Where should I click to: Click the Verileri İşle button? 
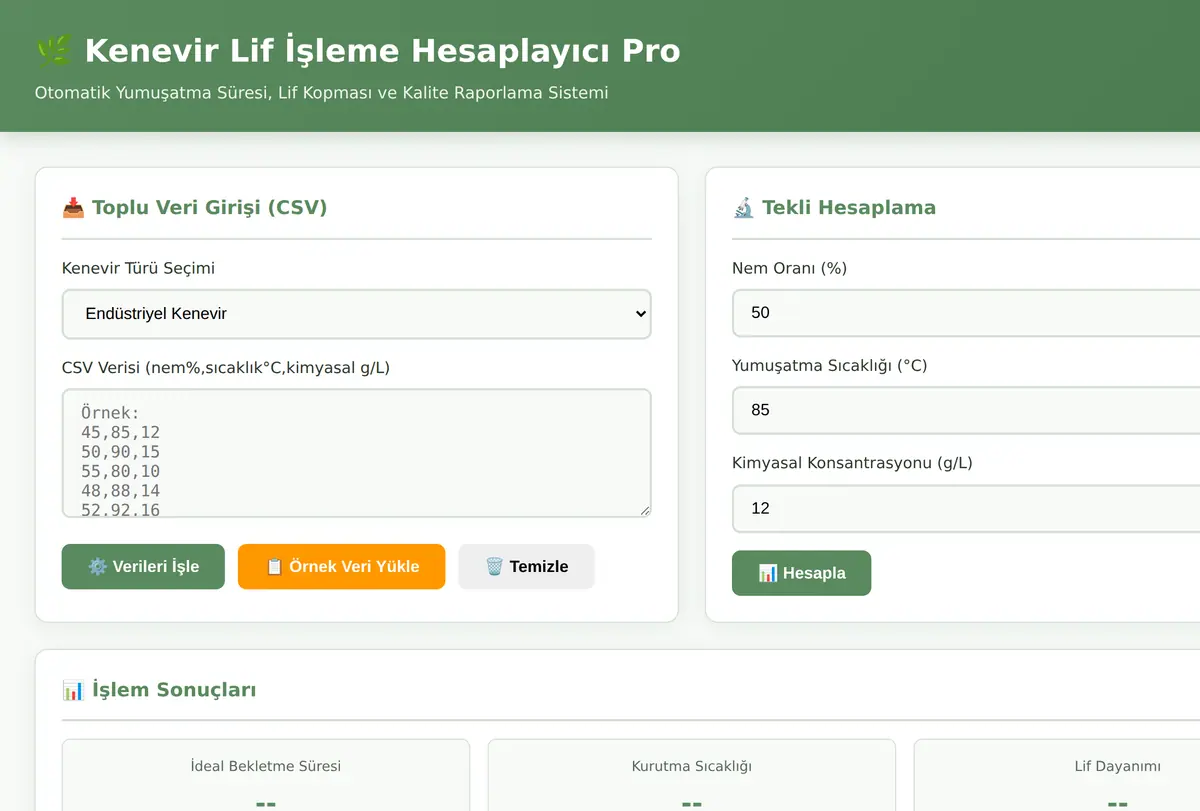[x=143, y=566]
